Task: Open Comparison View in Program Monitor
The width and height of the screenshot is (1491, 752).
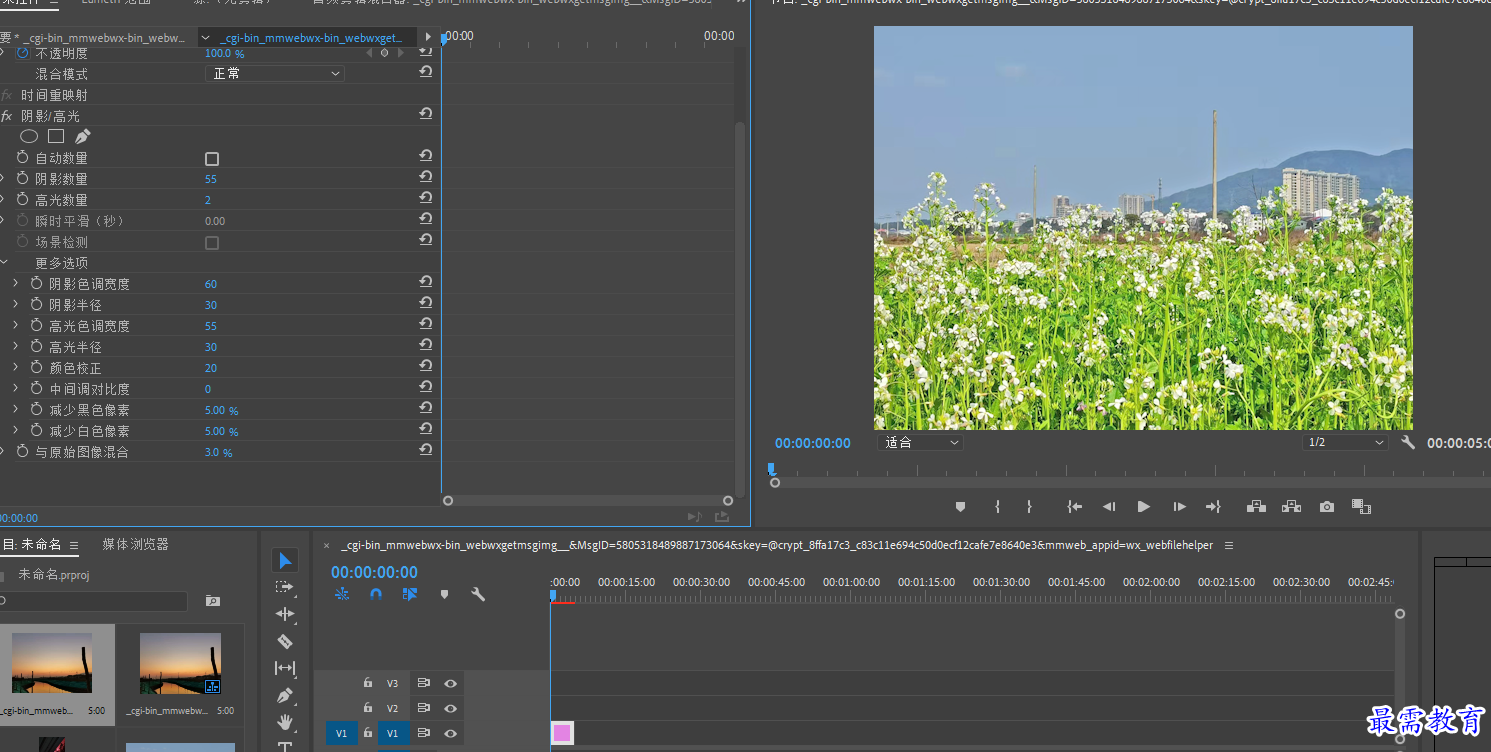Action: (1361, 507)
